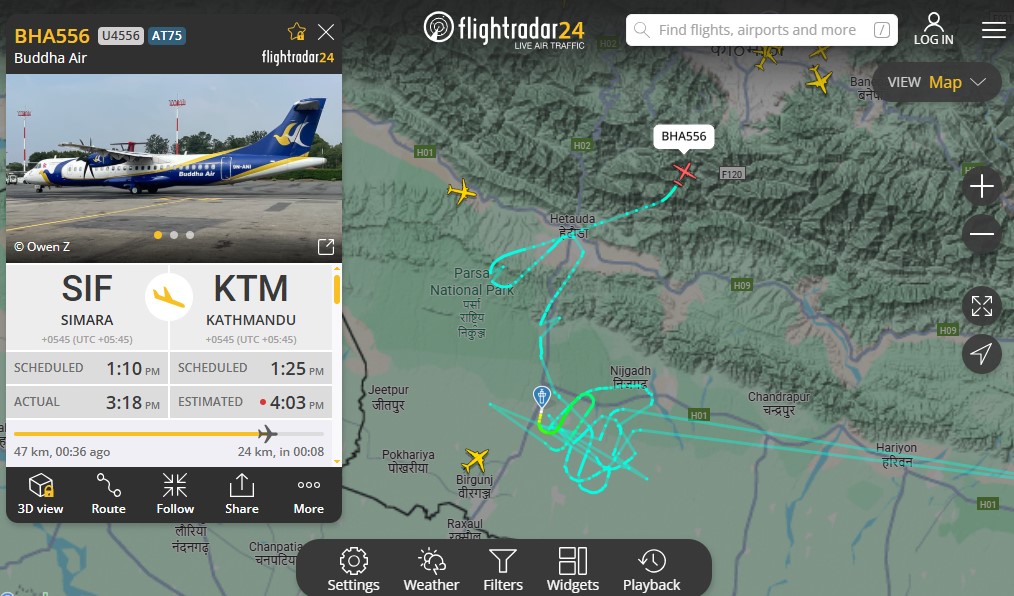The image size is (1014, 596).
Task: Click the LOG IN button
Action: coord(933,29)
